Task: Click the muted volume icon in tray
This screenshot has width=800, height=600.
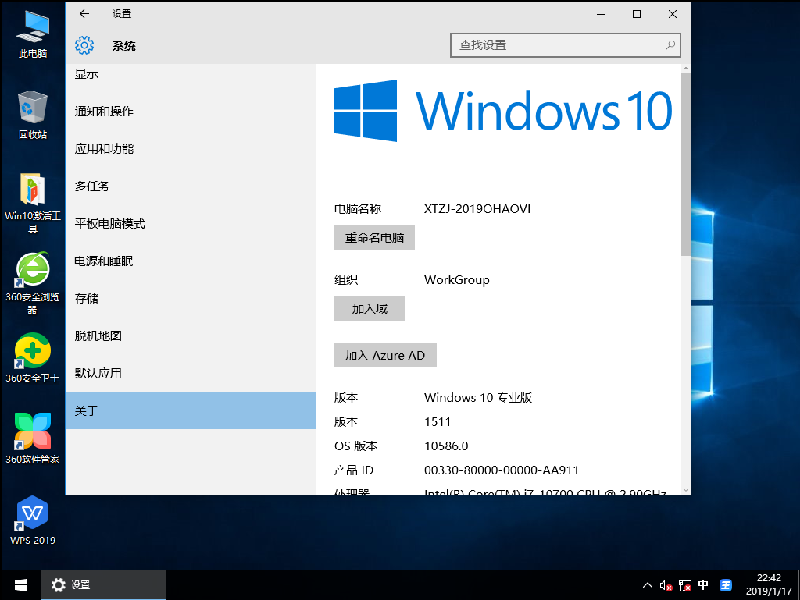Action: (666, 584)
